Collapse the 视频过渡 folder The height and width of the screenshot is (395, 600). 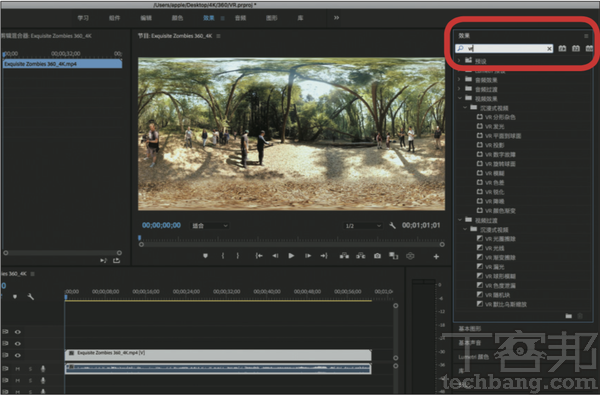click(460, 220)
